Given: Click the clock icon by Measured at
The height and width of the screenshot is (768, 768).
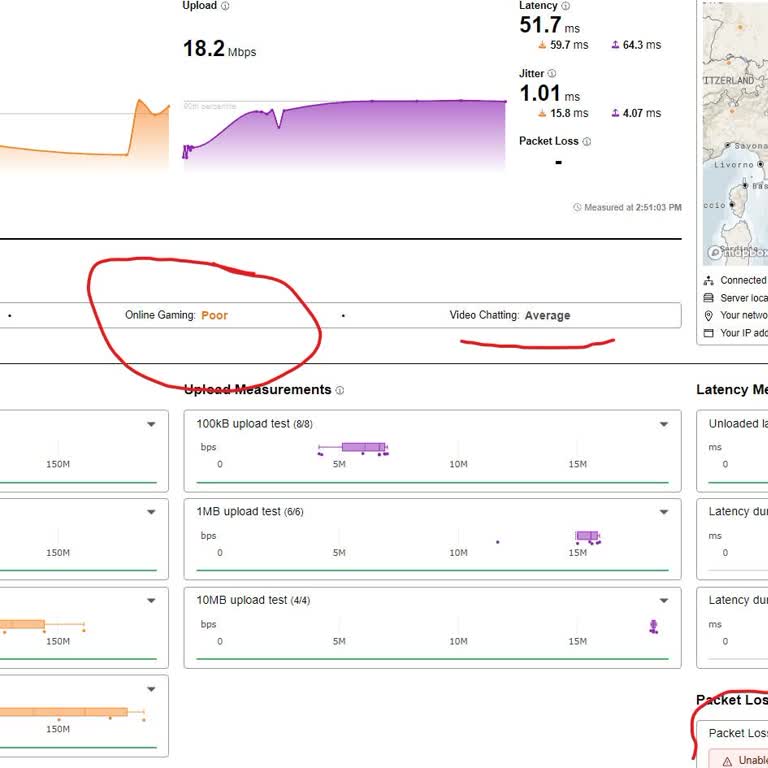Looking at the screenshot, I should (577, 208).
